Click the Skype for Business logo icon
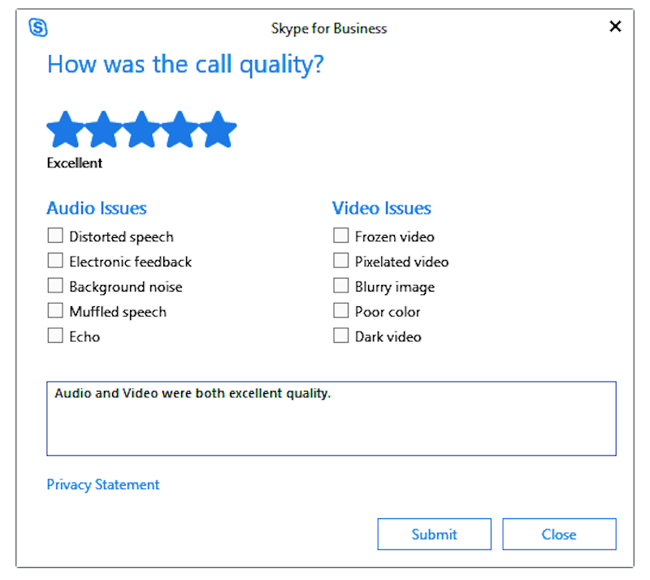Image resolution: width=650 pixels, height=580 pixels. 38,28
